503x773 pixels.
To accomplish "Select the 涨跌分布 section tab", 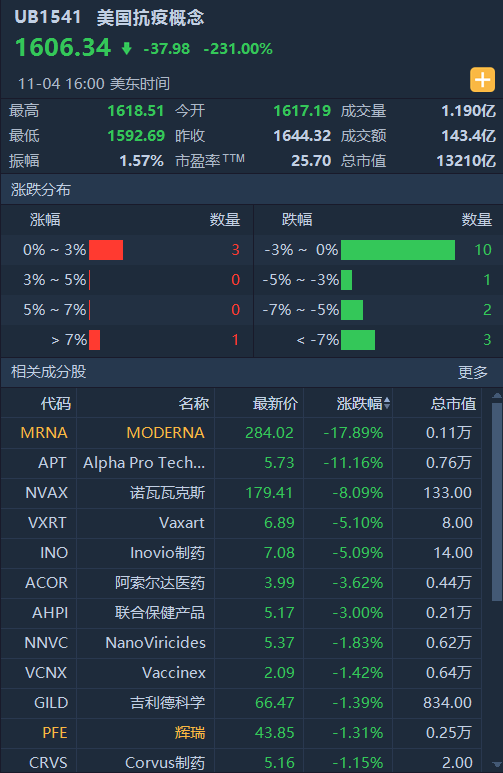I will [41, 190].
